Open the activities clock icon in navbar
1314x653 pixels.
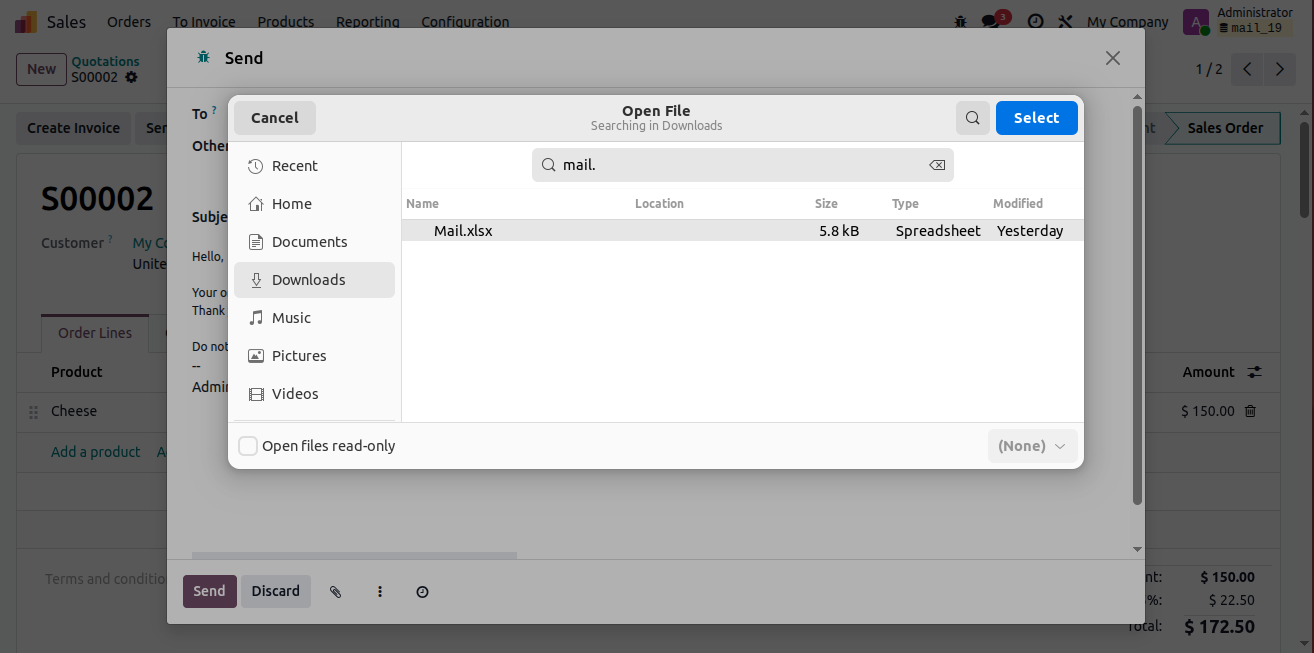1036,21
